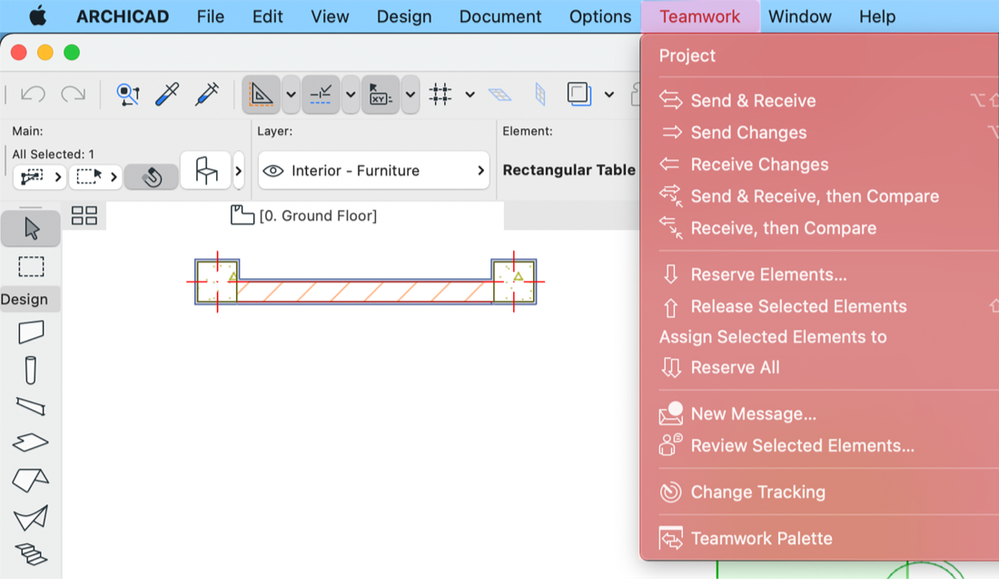
Task: Open the Edit menu
Action: click(x=268, y=17)
